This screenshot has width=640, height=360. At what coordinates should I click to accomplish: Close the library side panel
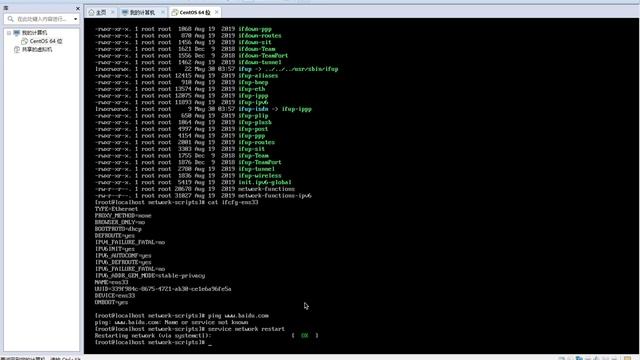pos(78,9)
